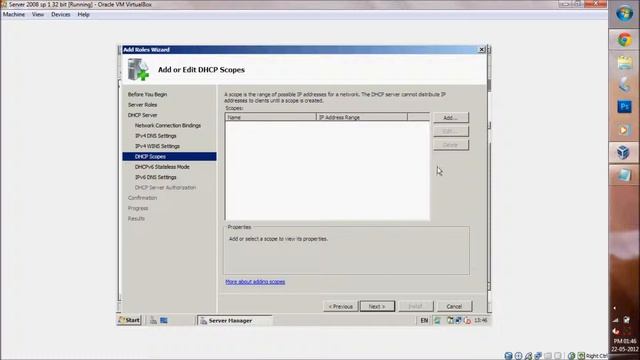Close the Add Roles Wizard with X
640x360 pixels.
pyautogui.click(x=482, y=49)
